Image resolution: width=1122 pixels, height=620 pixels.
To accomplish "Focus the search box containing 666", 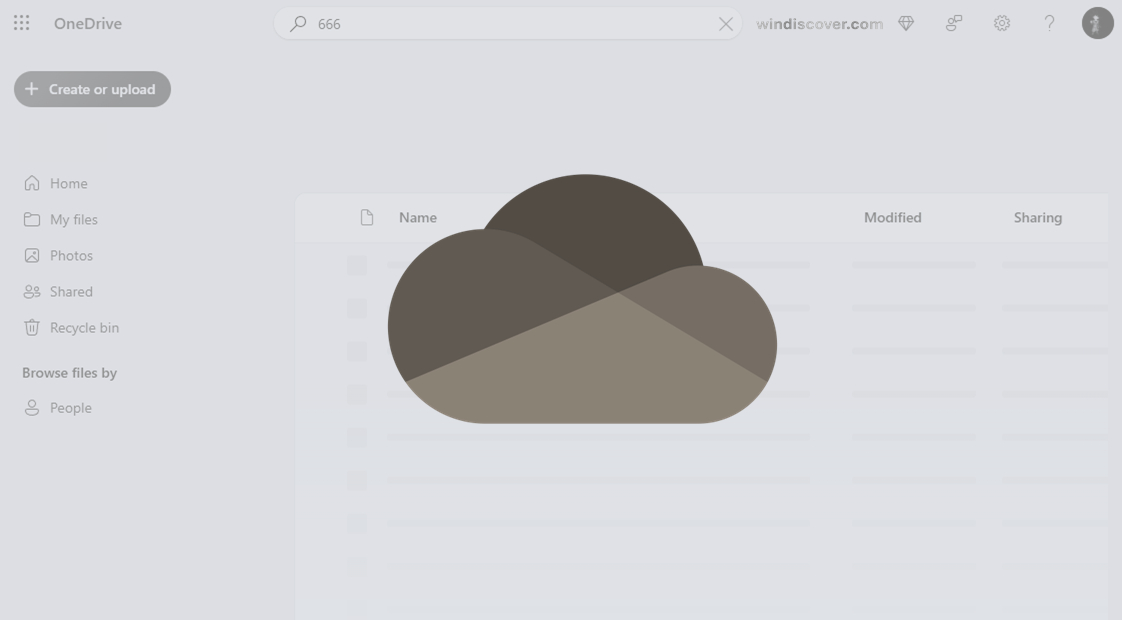I will (x=507, y=24).
